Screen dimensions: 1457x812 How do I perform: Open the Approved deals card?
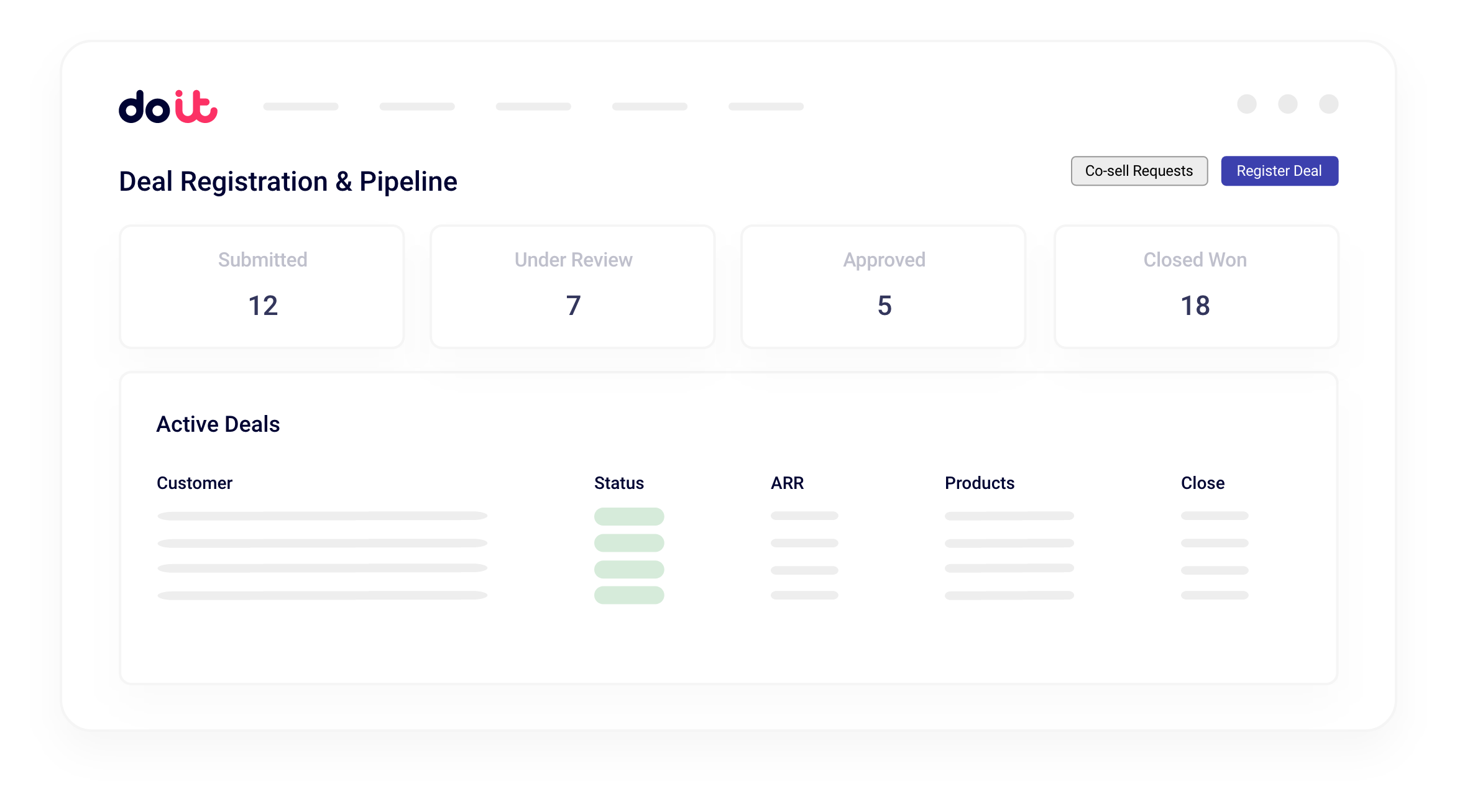(x=883, y=286)
